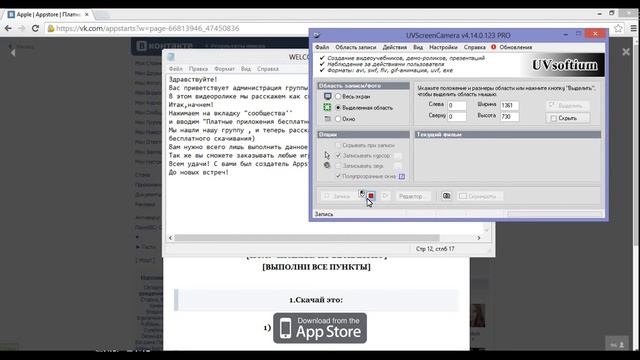This screenshot has width=640, height=360.
Task: Click the Chrome forward arrow
Action: (x=22, y=29)
